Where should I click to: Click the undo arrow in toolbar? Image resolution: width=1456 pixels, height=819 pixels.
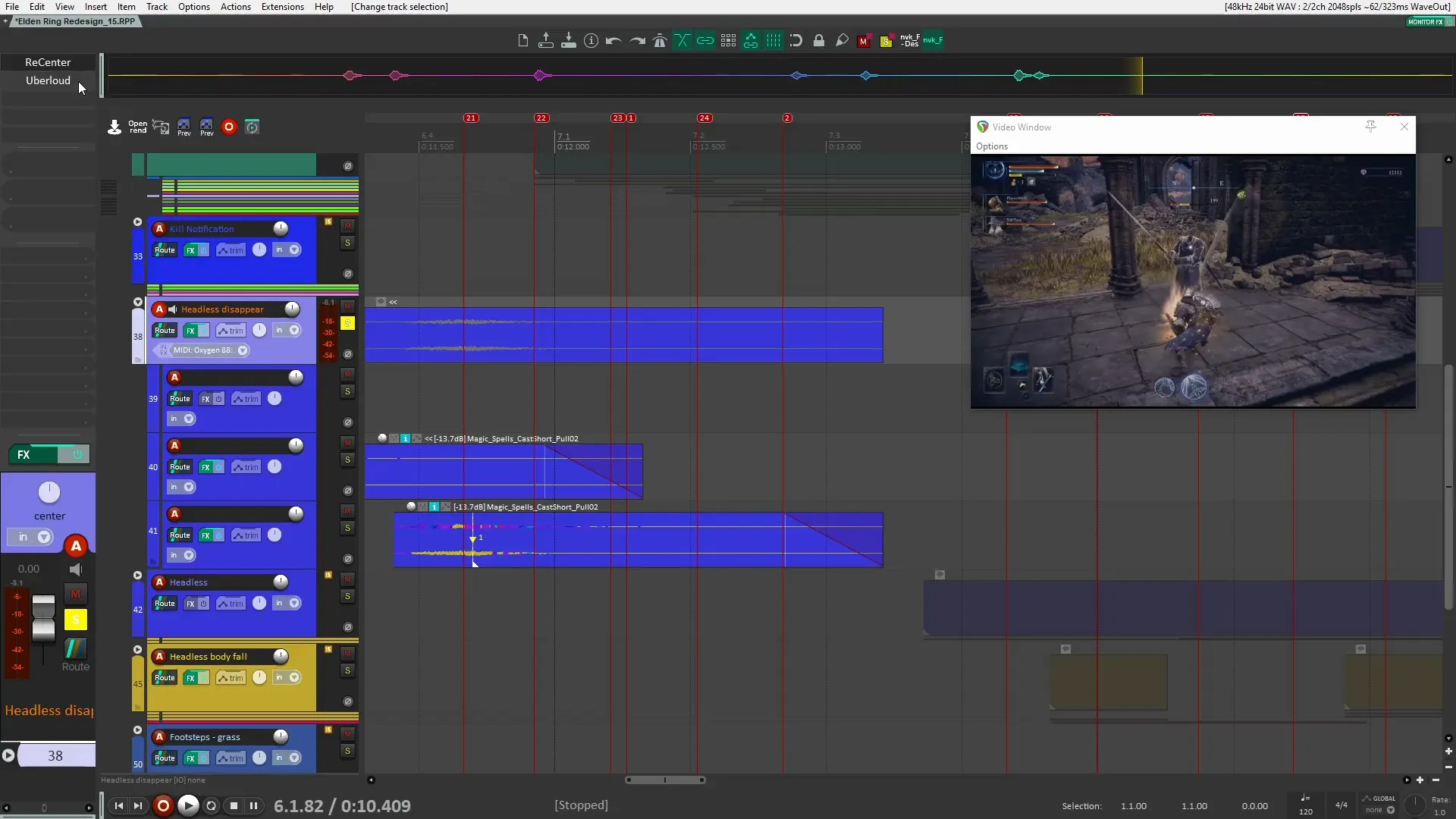pos(613,41)
